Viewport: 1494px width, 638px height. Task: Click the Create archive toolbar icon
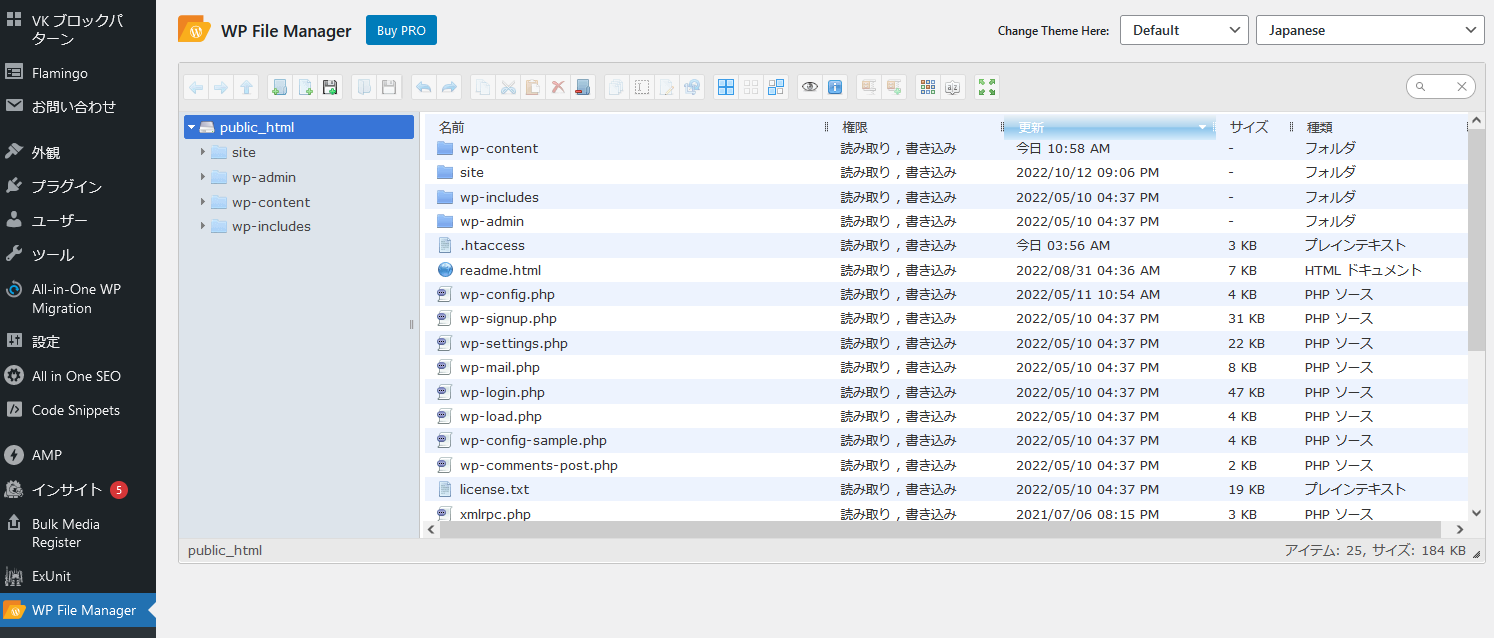click(894, 87)
